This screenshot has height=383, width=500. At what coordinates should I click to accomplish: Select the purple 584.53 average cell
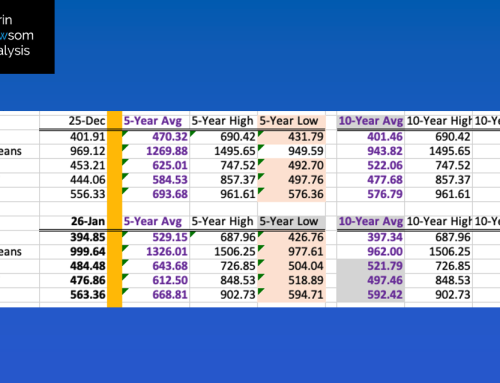pyautogui.click(x=156, y=180)
